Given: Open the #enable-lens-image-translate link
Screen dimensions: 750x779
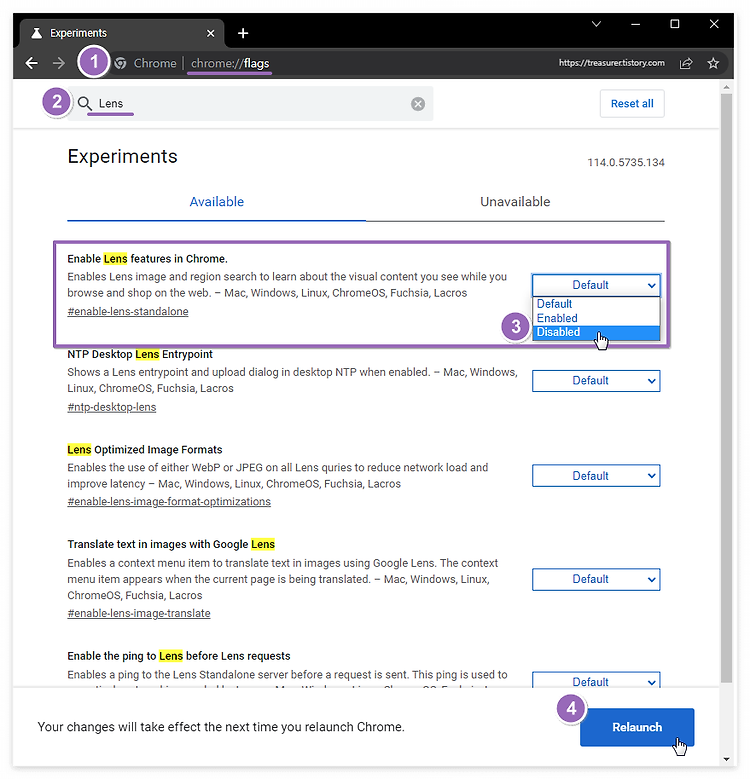Looking at the screenshot, I should pos(139,614).
